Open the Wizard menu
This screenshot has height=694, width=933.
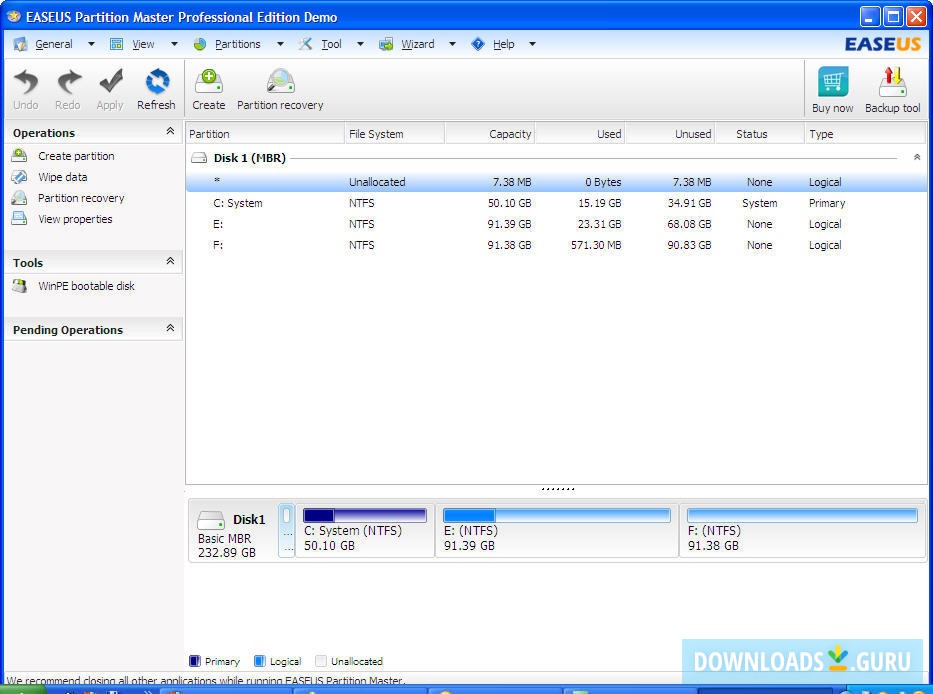[417, 44]
